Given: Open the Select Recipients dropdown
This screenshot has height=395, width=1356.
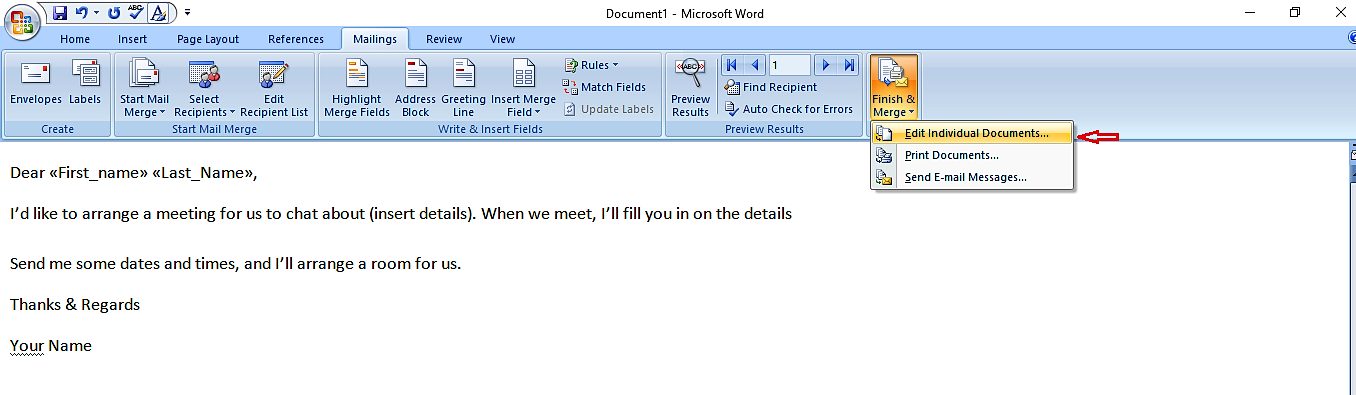Looking at the screenshot, I should [x=204, y=88].
